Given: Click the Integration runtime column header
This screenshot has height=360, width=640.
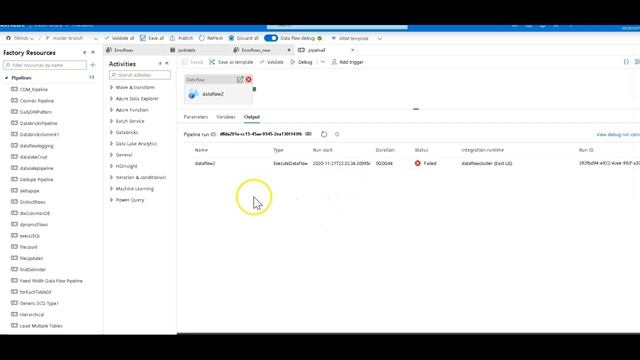Looking at the screenshot, I should click(482, 150).
